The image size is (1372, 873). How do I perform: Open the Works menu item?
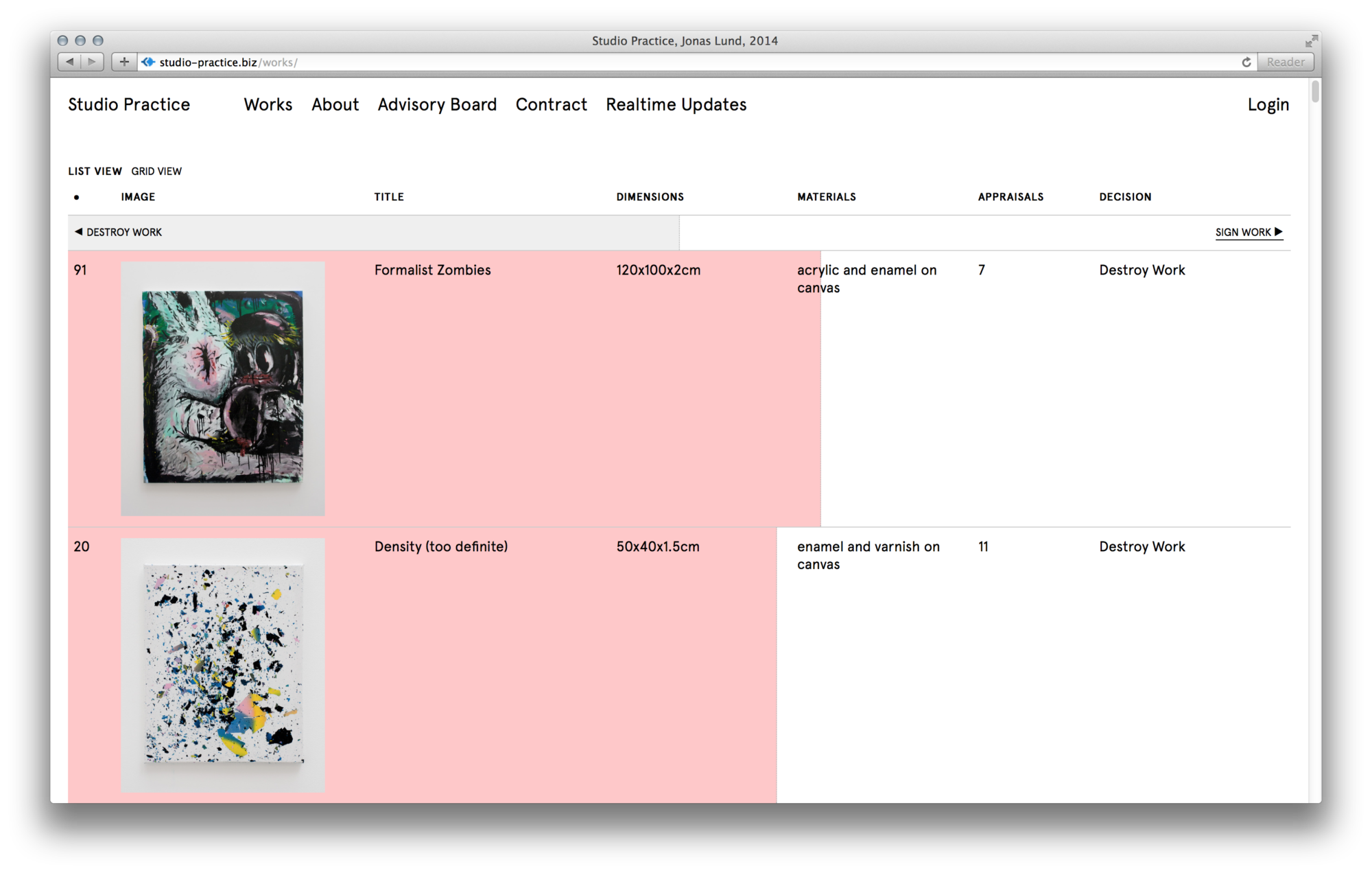coord(268,105)
